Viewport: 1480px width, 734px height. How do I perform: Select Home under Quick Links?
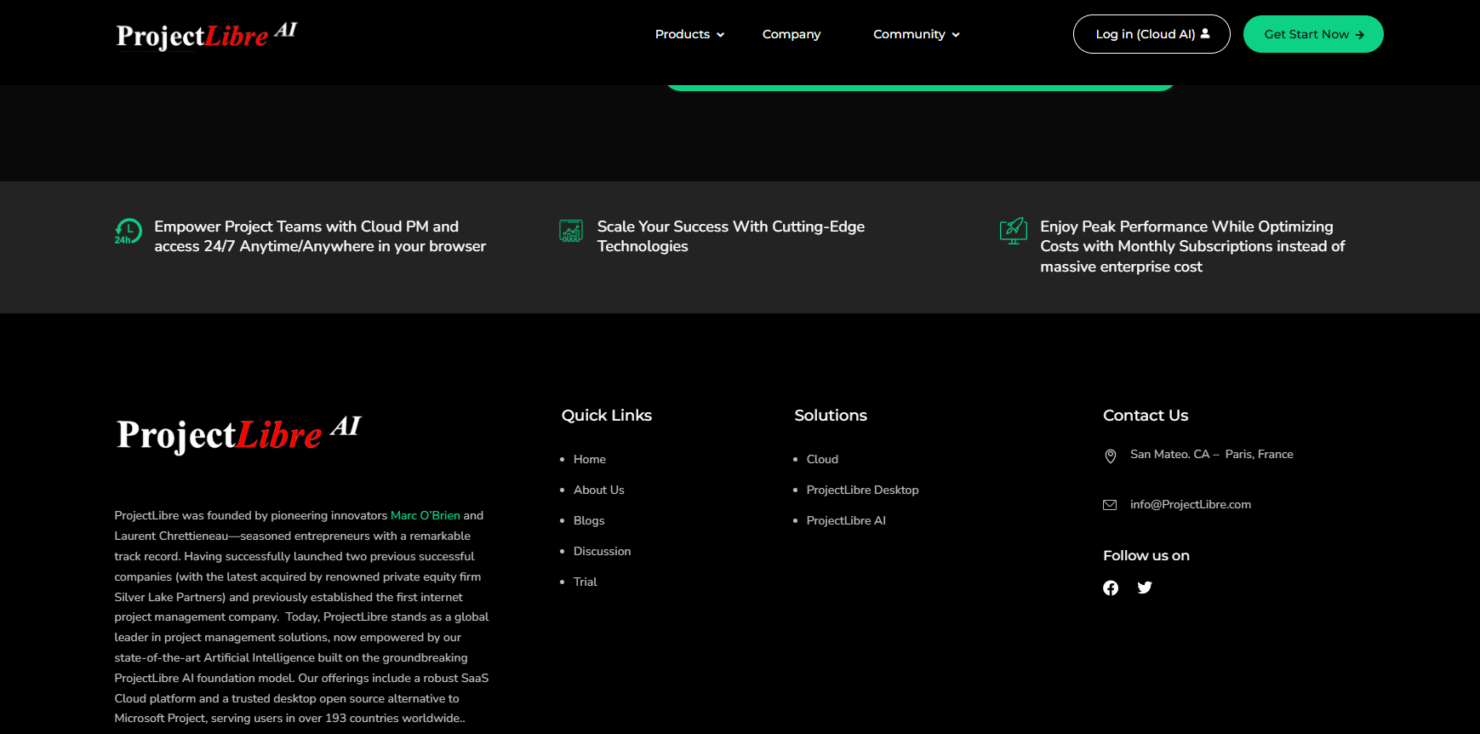click(589, 459)
